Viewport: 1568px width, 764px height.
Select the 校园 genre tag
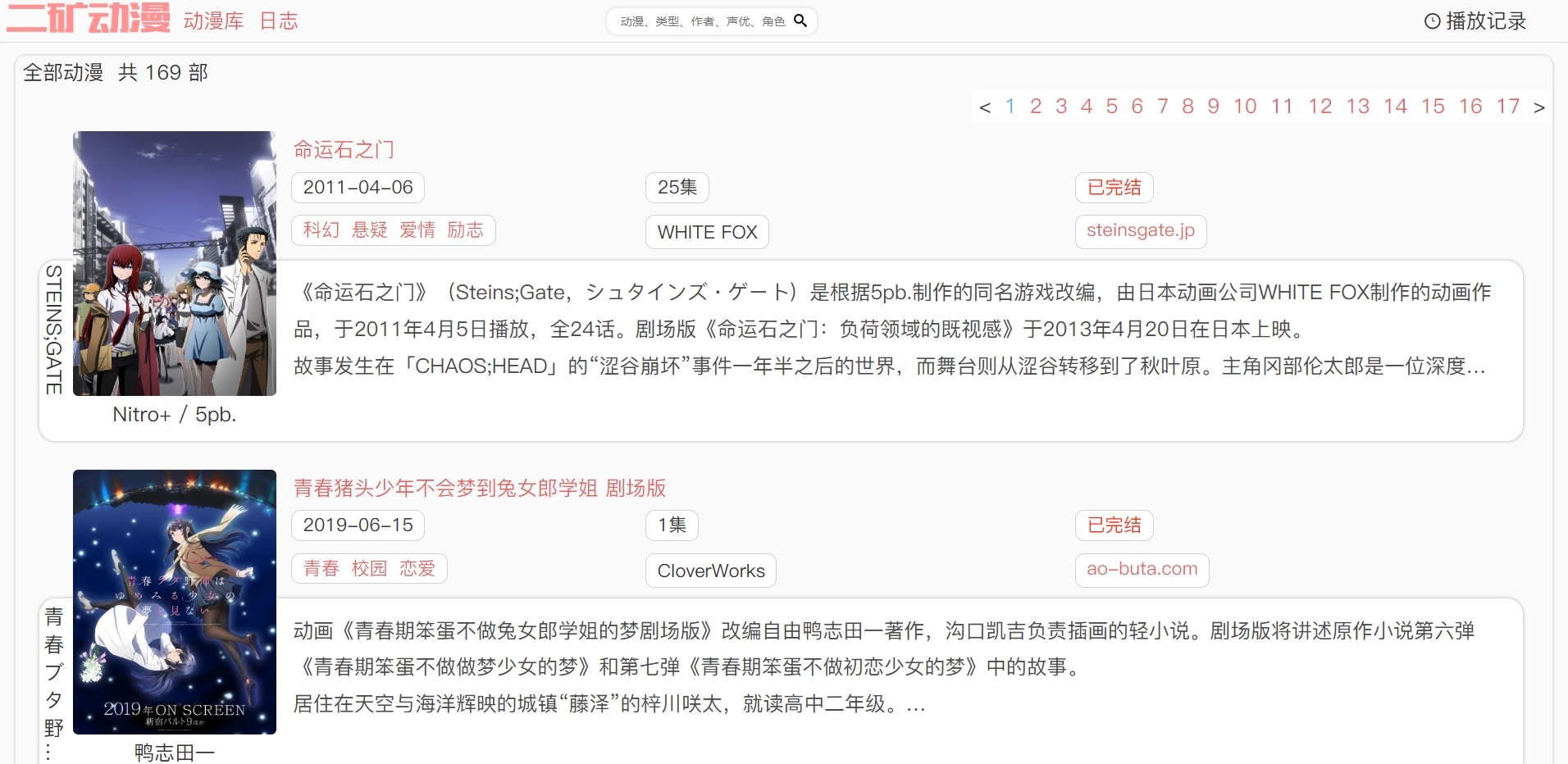tap(369, 569)
